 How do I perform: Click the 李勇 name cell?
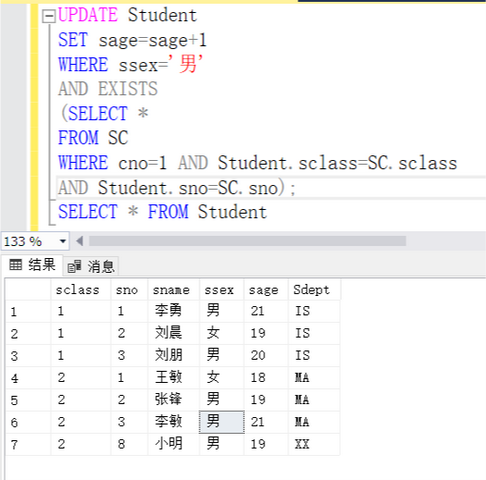pyautogui.click(x=174, y=311)
